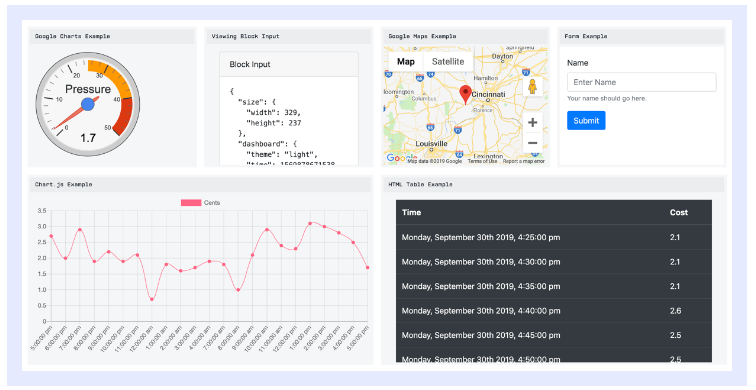The width and height of the screenshot is (756, 390).
Task: Toggle the Cents legend color box
Action: [191, 202]
